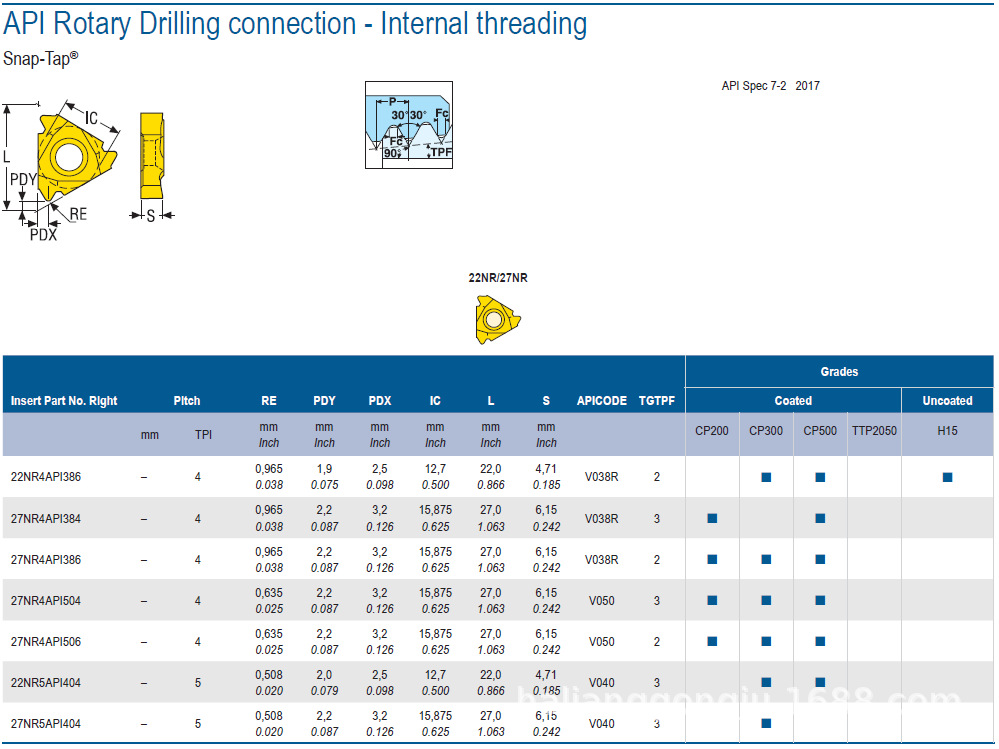The image size is (999, 749).
Task: Click the IC column header
Action: click(435, 401)
